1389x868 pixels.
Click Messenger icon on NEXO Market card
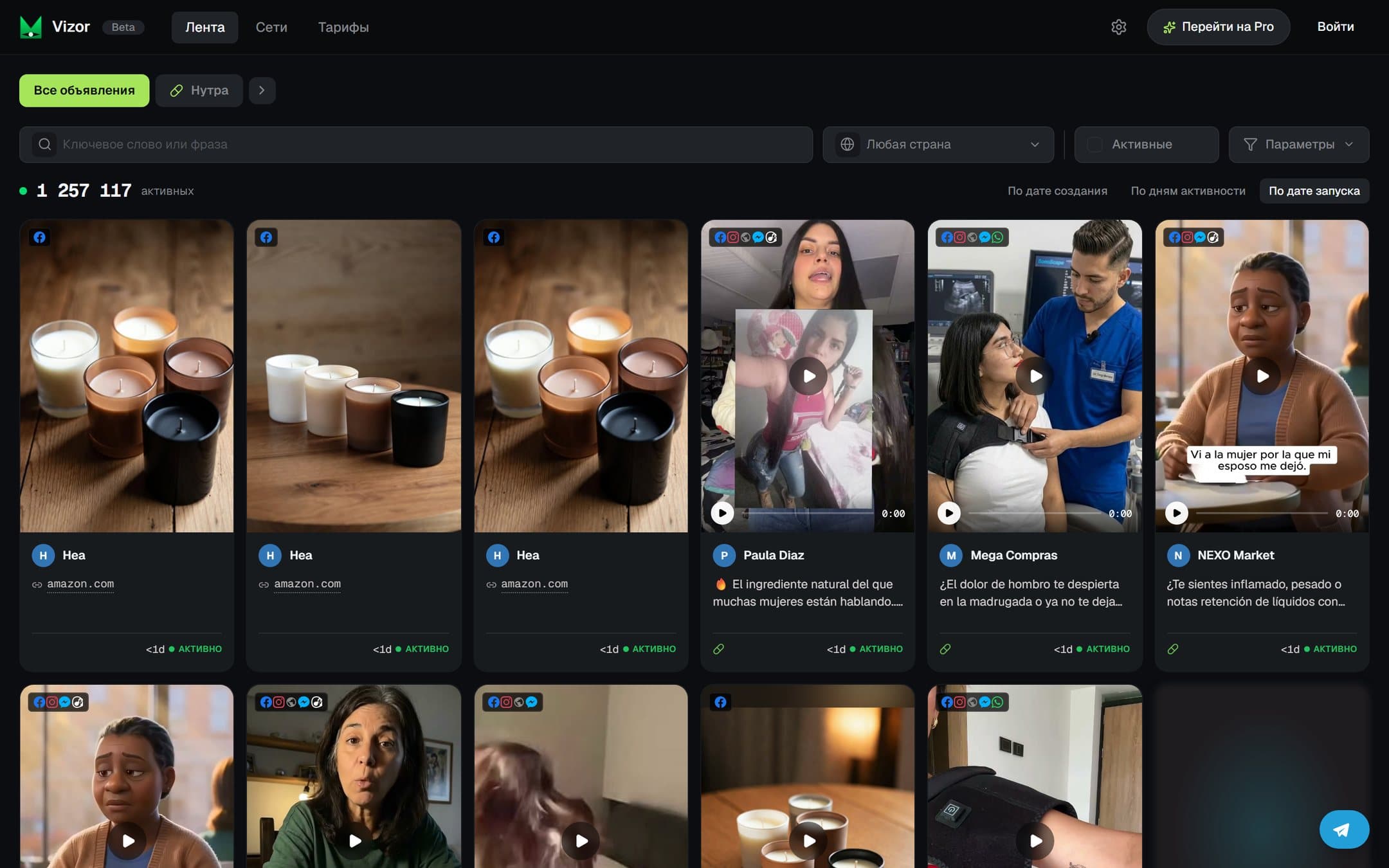click(1200, 237)
